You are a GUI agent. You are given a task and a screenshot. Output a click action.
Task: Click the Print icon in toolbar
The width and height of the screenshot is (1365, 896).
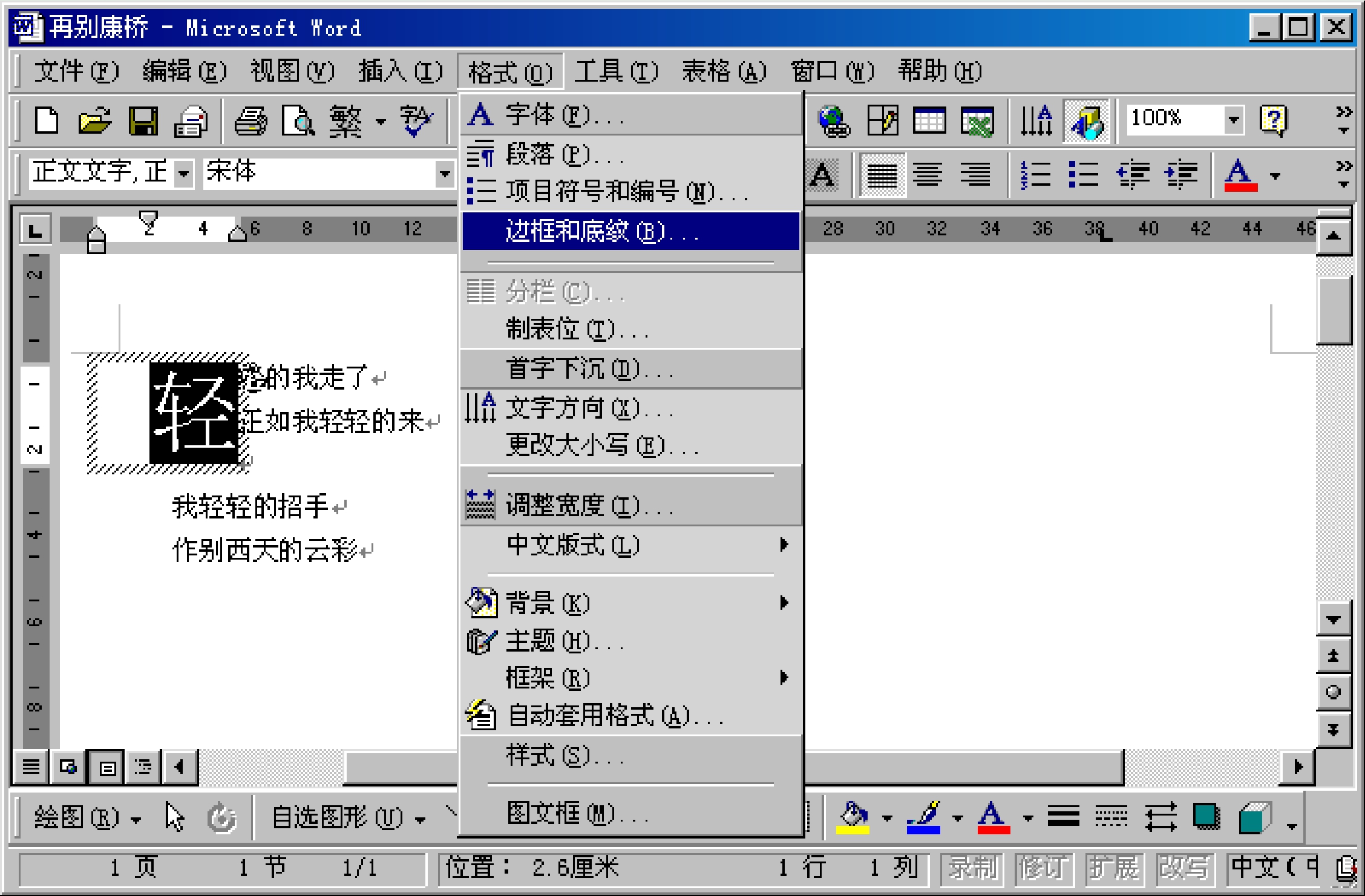(250, 121)
